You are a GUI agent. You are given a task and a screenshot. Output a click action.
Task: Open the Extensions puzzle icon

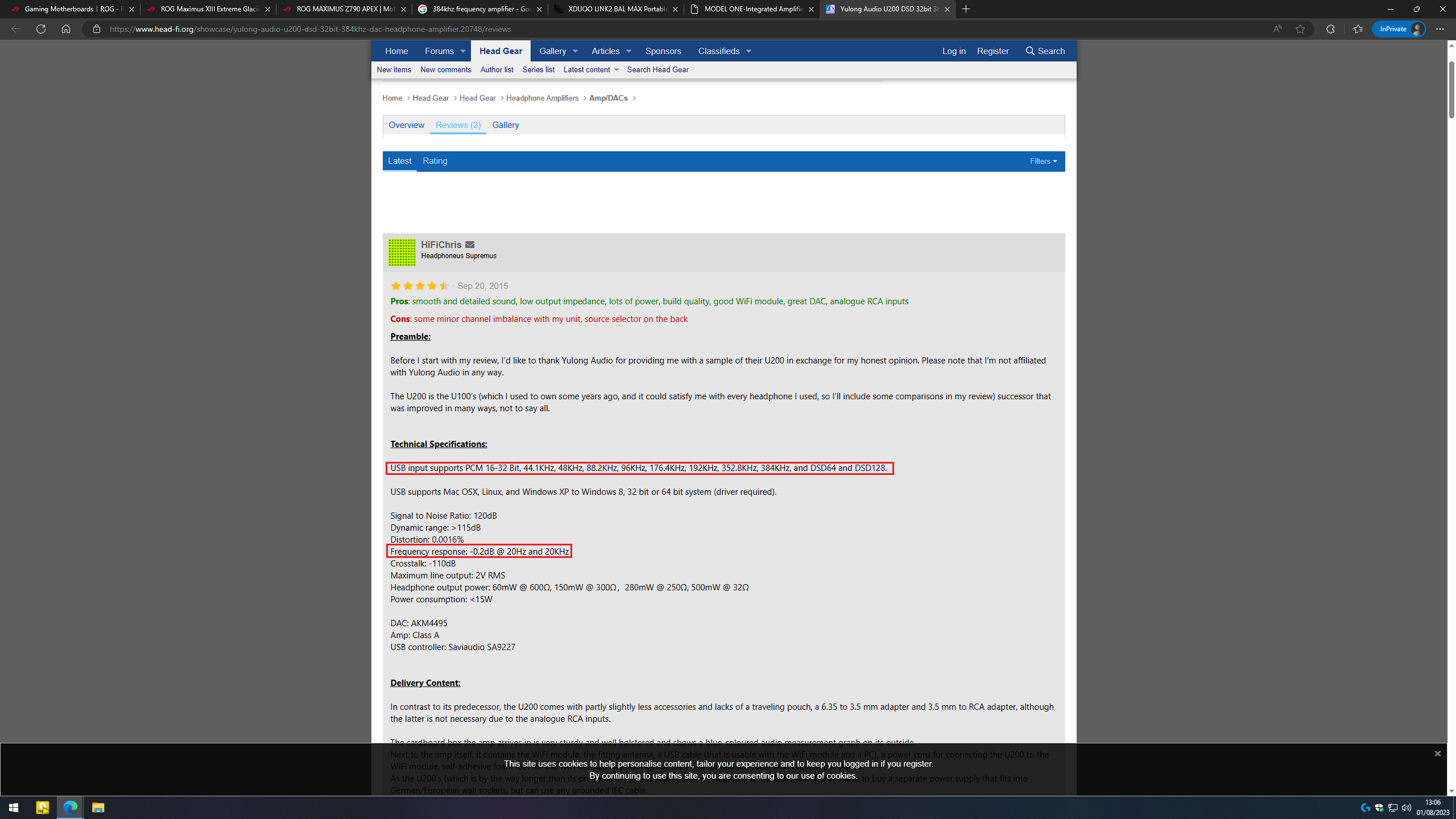pyautogui.click(x=1330, y=29)
